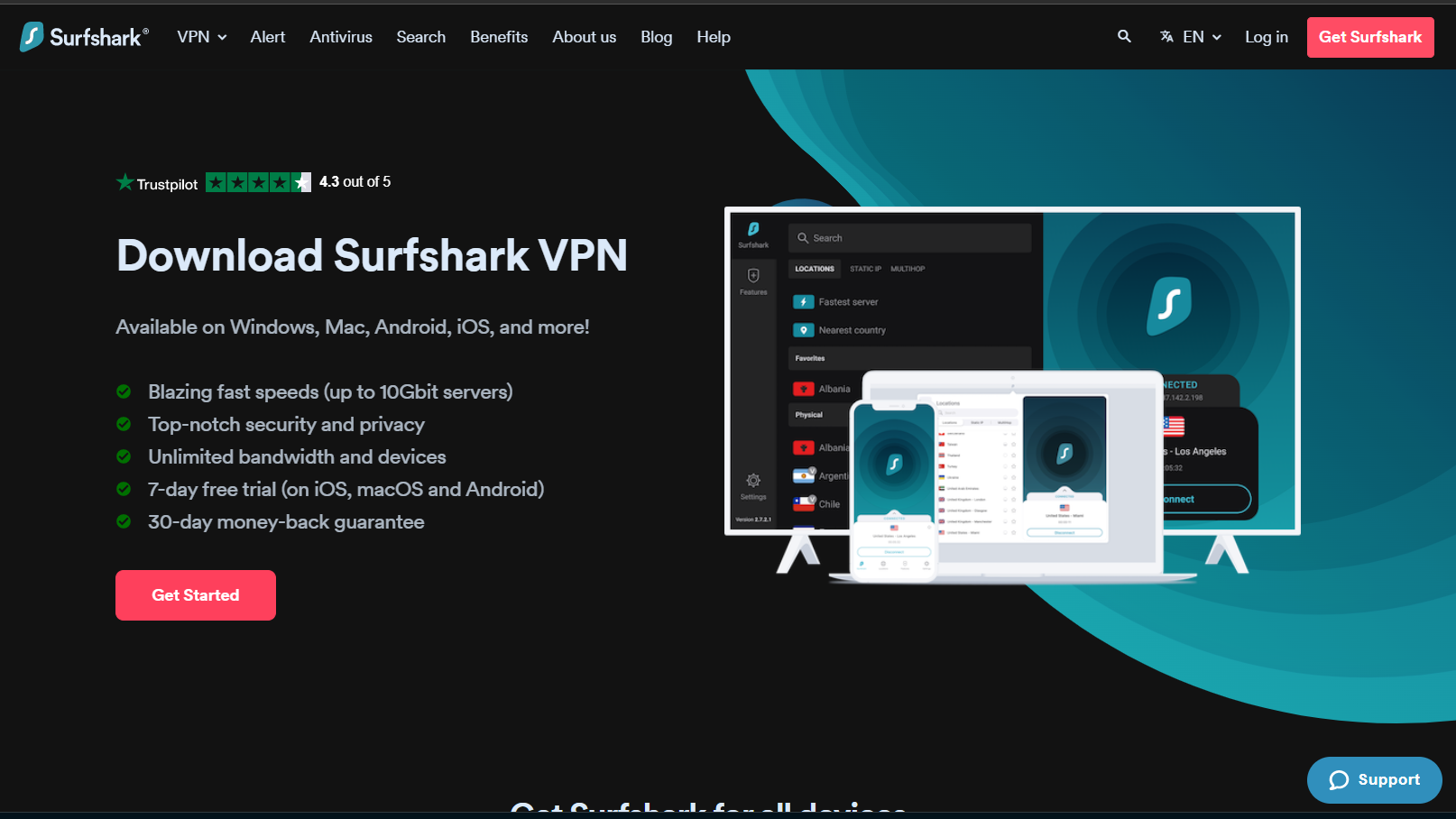1456x819 pixels.
Task: Click the '30-day money-back guarantee' text
Action: coord(286,522)
